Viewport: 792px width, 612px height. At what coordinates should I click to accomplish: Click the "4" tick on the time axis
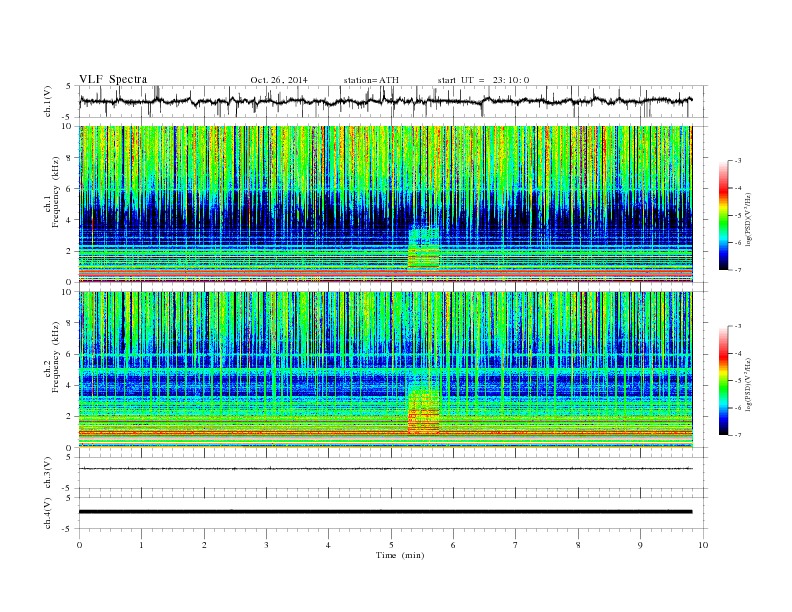click(328, 545)
